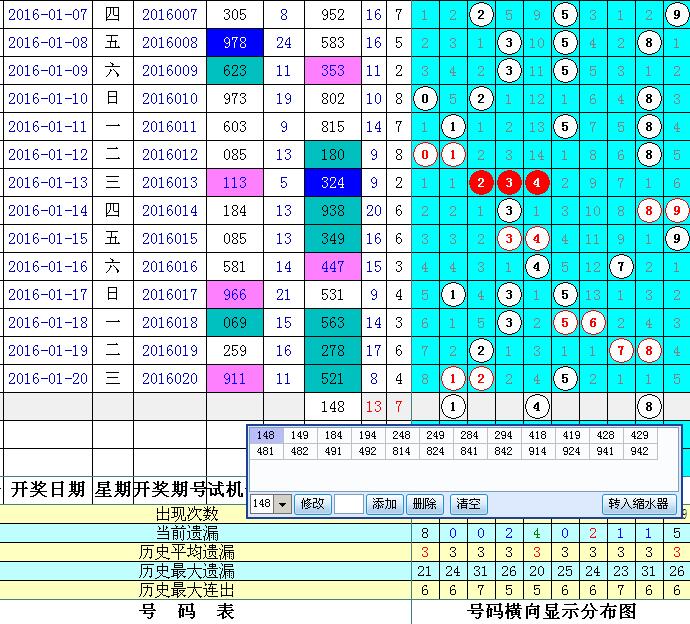Click circled 8 in the 148 prediction row

(649, 407)
